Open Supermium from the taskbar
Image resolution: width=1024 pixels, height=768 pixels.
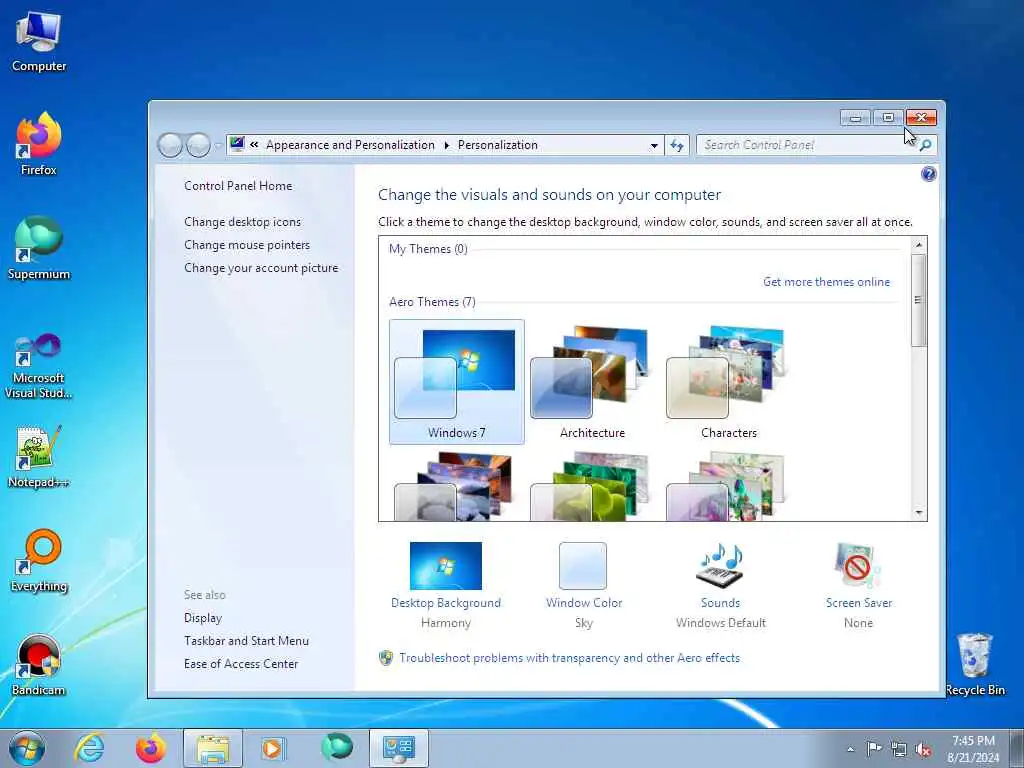[336, 747]
